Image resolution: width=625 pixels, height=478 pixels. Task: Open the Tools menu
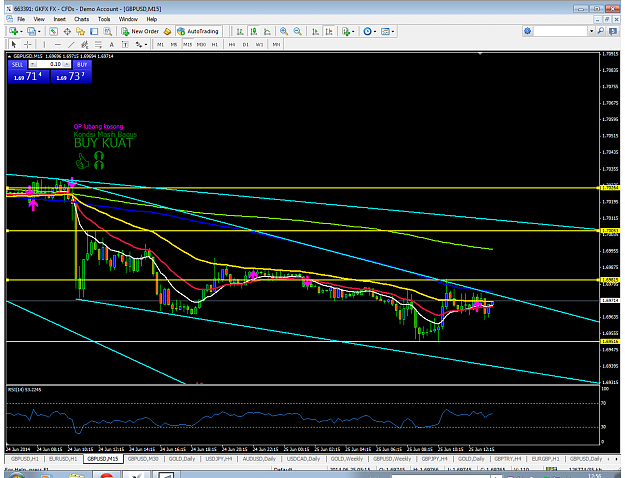[104, 19]
